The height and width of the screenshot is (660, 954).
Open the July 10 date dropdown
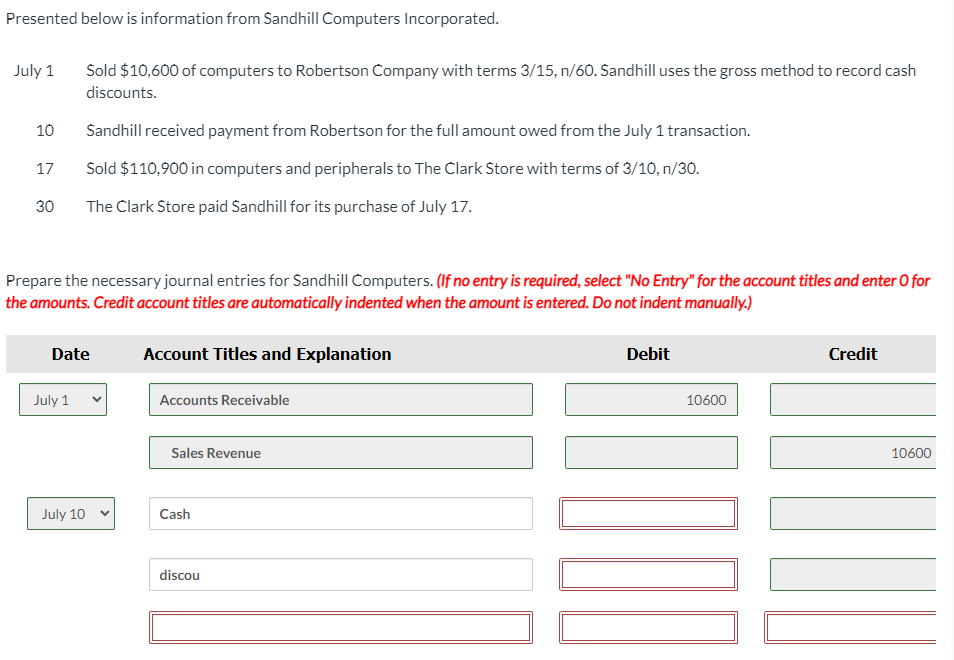click(x=70, y=513)
